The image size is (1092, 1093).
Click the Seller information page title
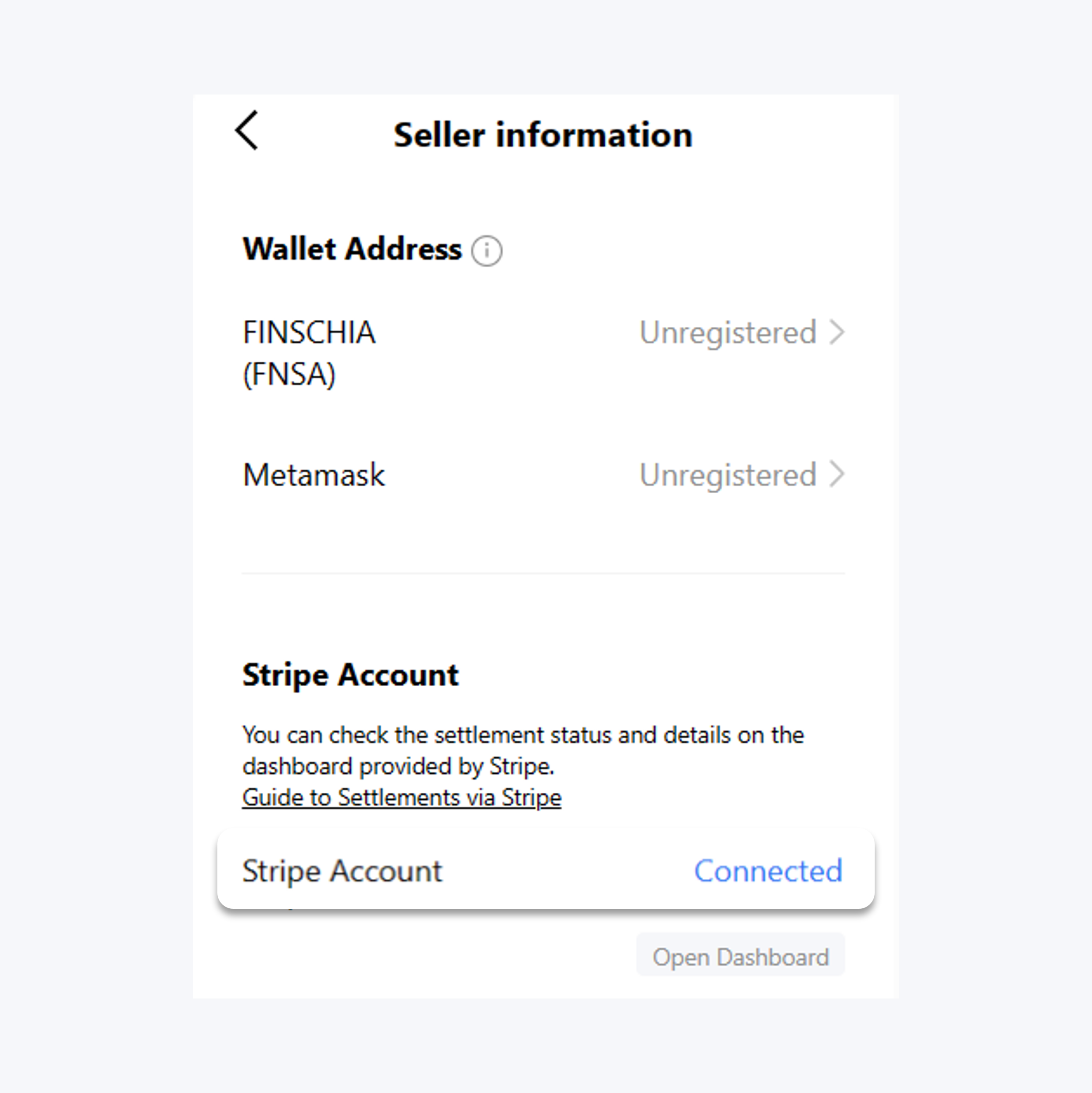[x=542, y=135]
